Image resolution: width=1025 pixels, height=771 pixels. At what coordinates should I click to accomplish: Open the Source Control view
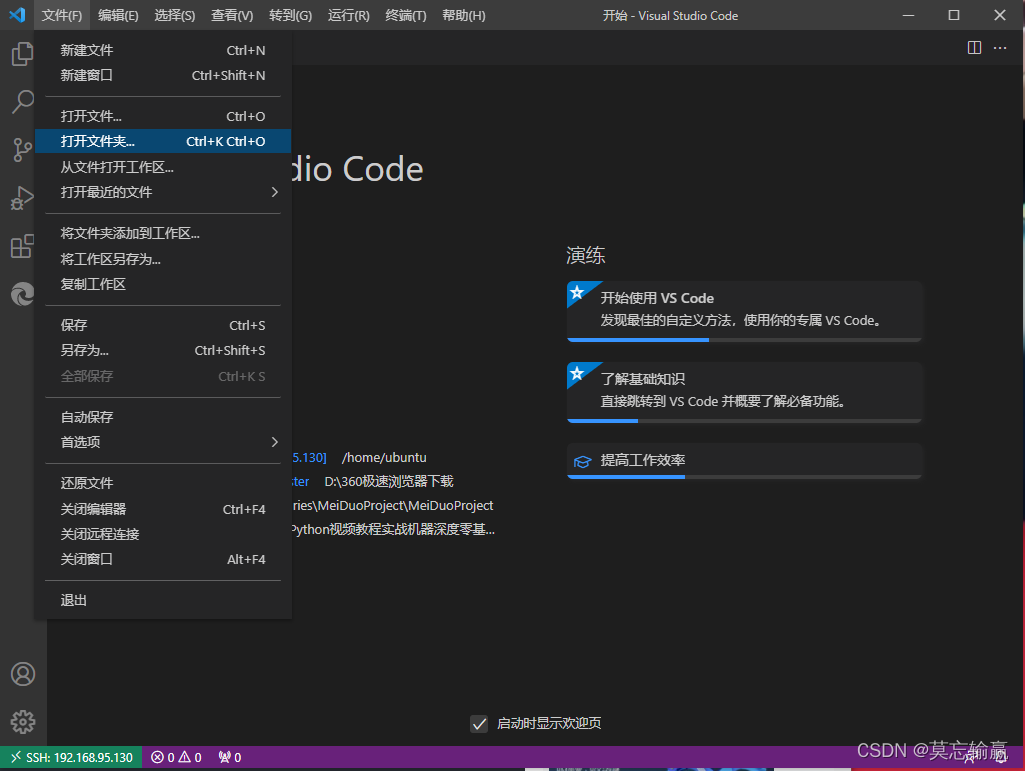(22, 150)
